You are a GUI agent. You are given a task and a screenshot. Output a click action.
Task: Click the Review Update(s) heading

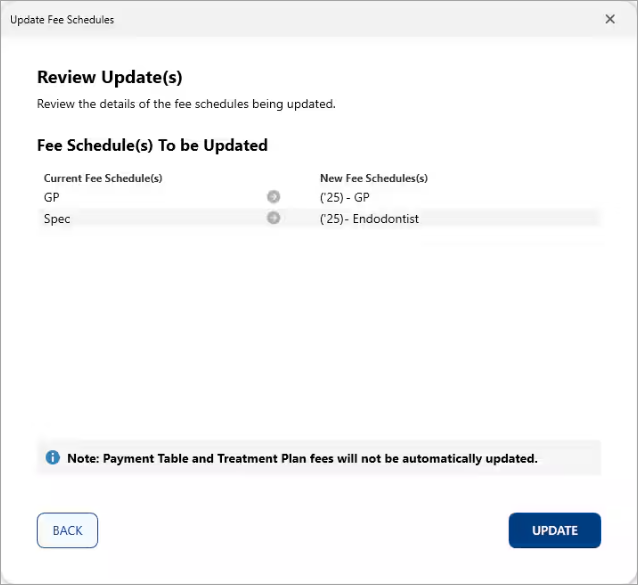[109, 78]
